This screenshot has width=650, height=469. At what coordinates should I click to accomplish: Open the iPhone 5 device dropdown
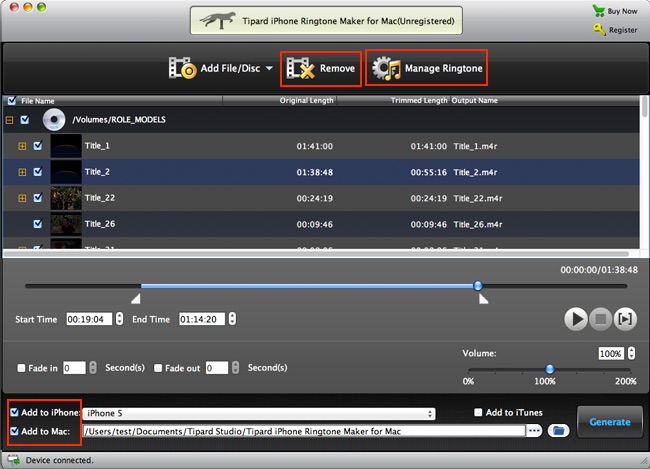[x=259, y=413]
